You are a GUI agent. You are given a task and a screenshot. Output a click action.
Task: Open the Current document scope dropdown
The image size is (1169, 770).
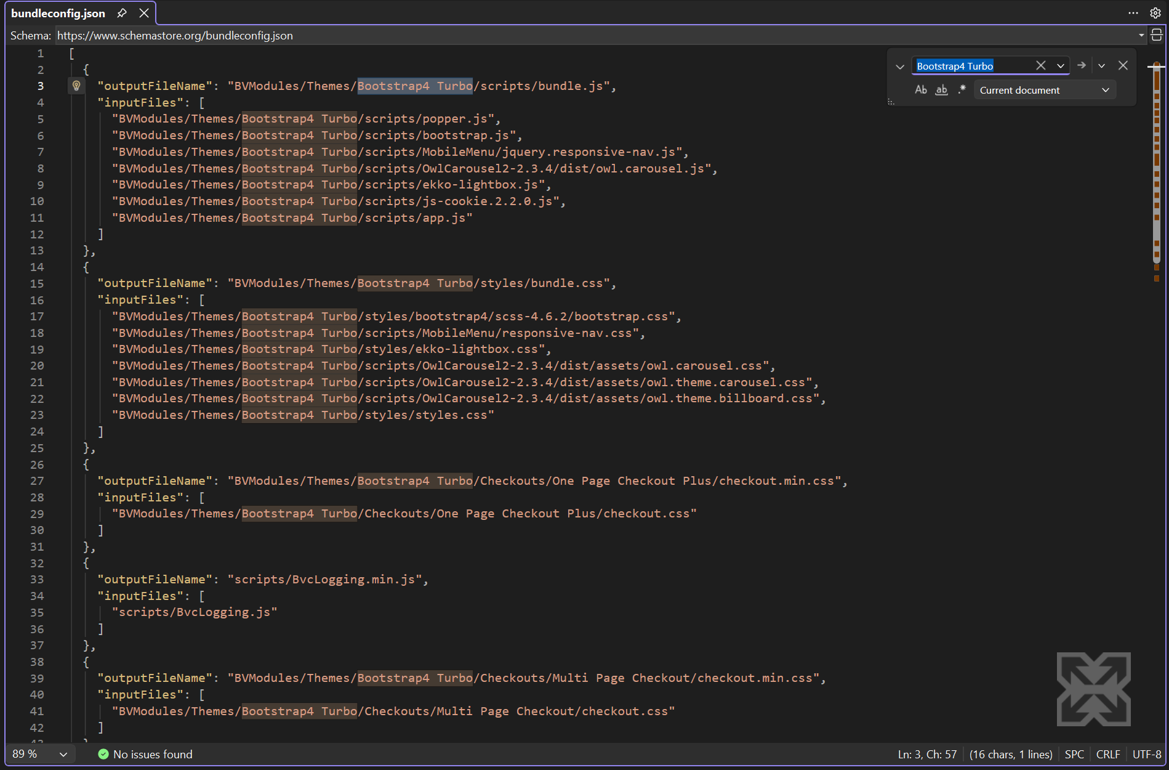1044,90
